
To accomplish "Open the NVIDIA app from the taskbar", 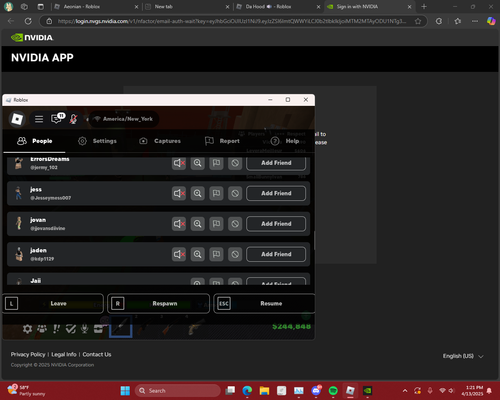I will pyautogui.click(x=368, y=390).
